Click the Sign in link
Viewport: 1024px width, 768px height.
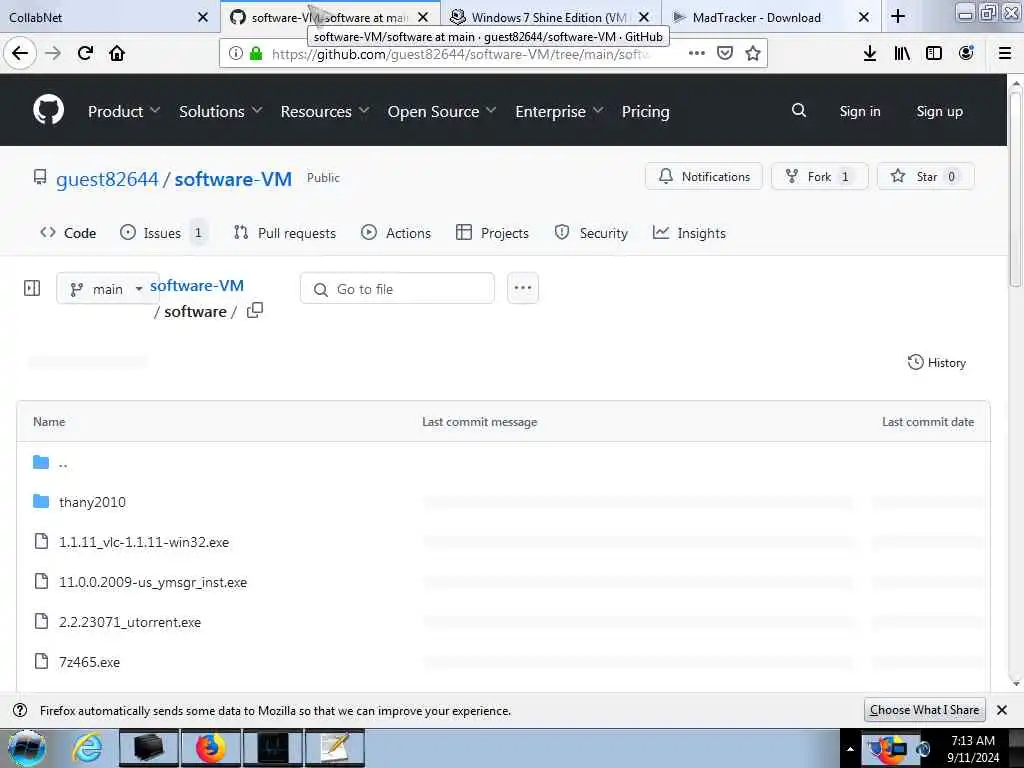(859, 111)
